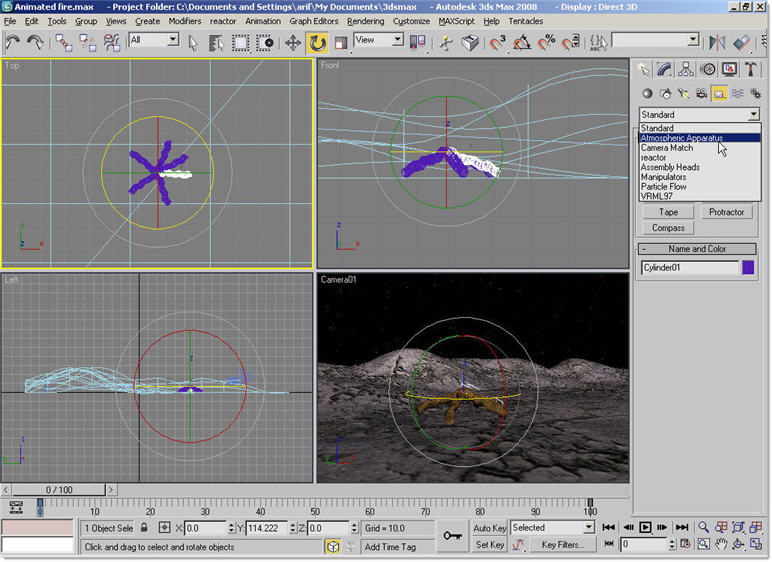This screenshot has height=562, width=772.
Task: Click the Space Warps category icon
Action: [x=737, y=93]
